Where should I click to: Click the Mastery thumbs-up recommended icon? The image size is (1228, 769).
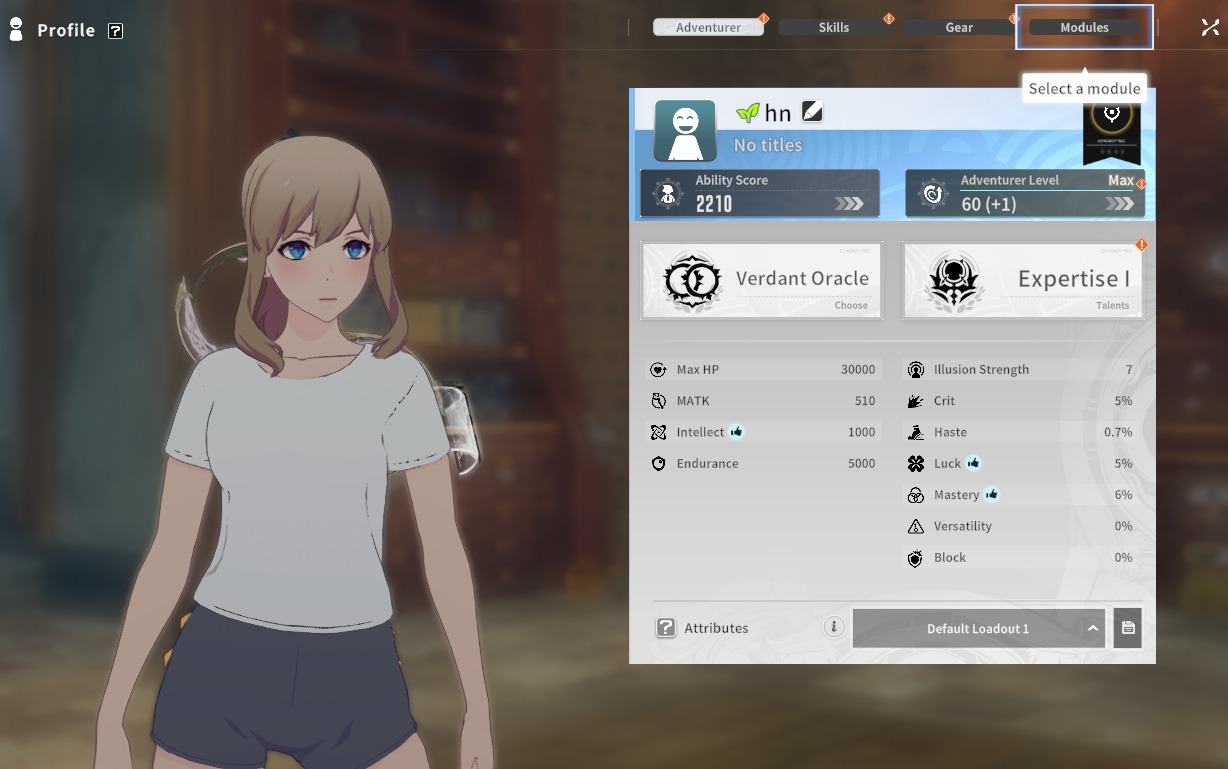[991, 494]
